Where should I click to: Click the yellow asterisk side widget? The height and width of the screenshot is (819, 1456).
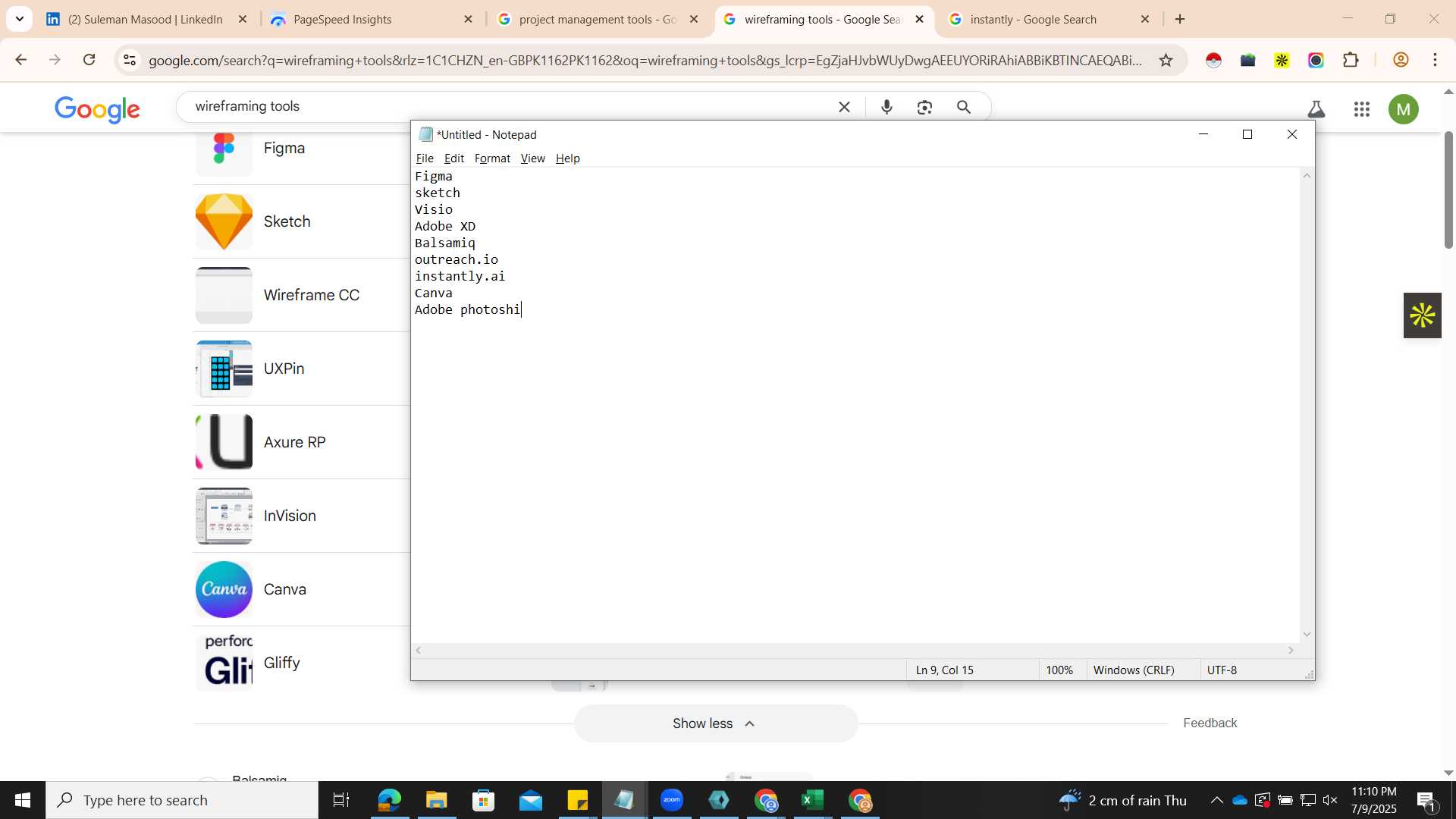pyautogui.click(x=1422, y=315)
